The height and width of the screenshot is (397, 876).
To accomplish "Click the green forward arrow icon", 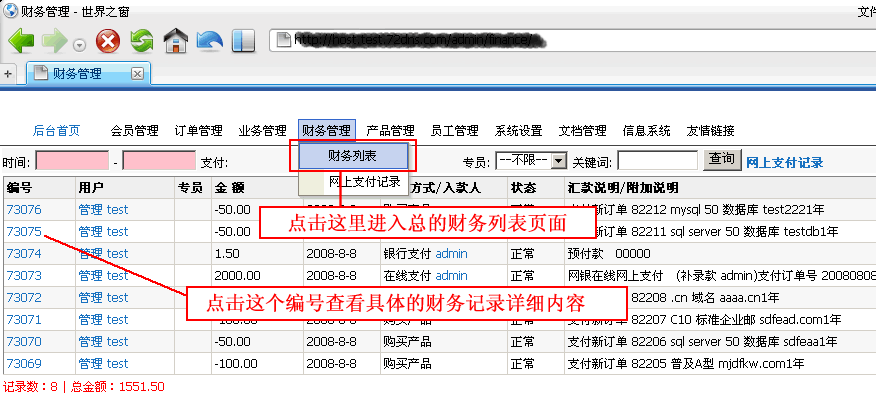I will 54,41.
